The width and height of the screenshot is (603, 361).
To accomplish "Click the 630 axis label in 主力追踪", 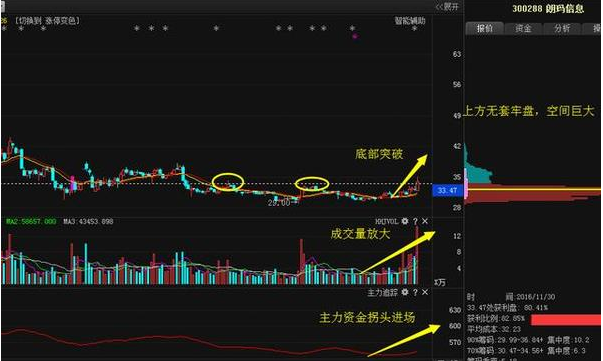I will pos(455,309).
